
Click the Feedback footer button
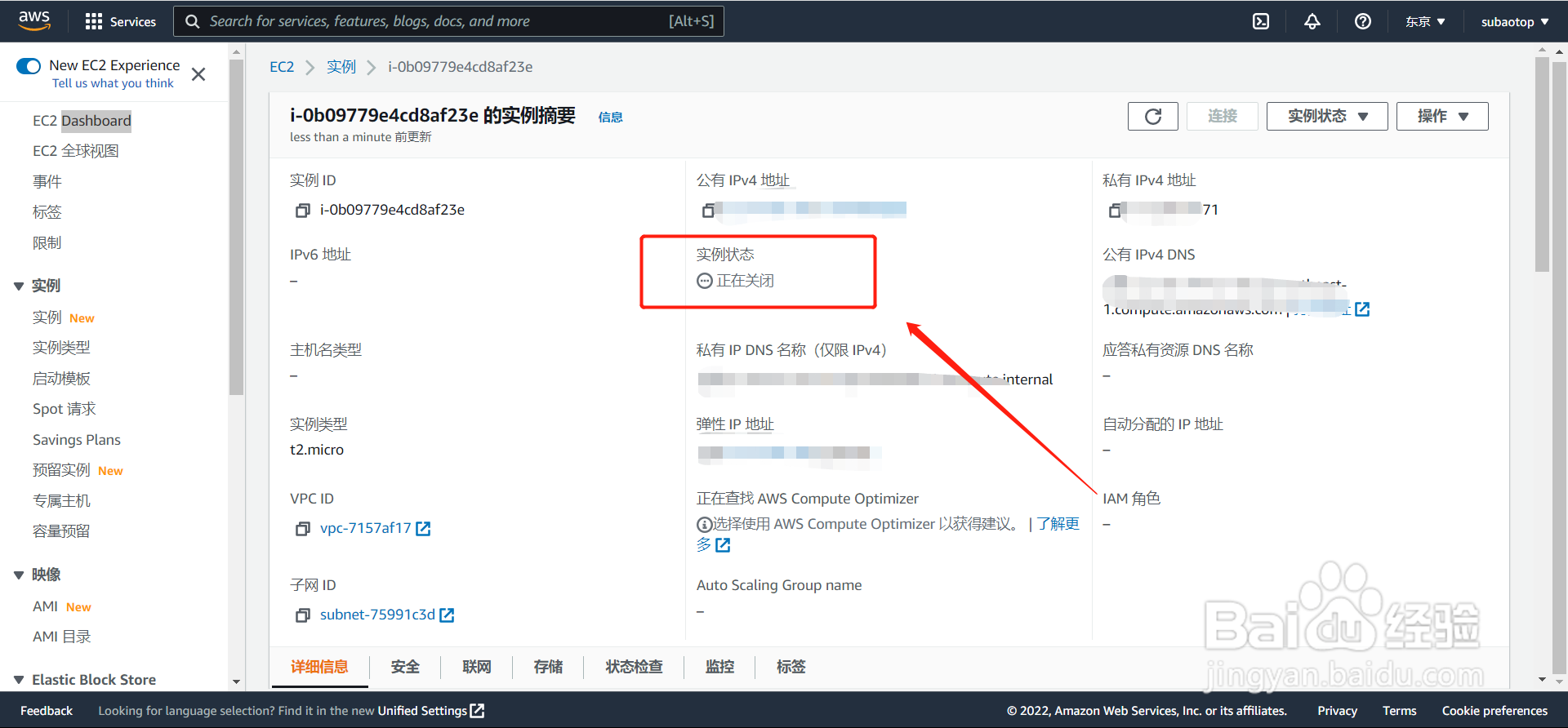pos(47,711)
